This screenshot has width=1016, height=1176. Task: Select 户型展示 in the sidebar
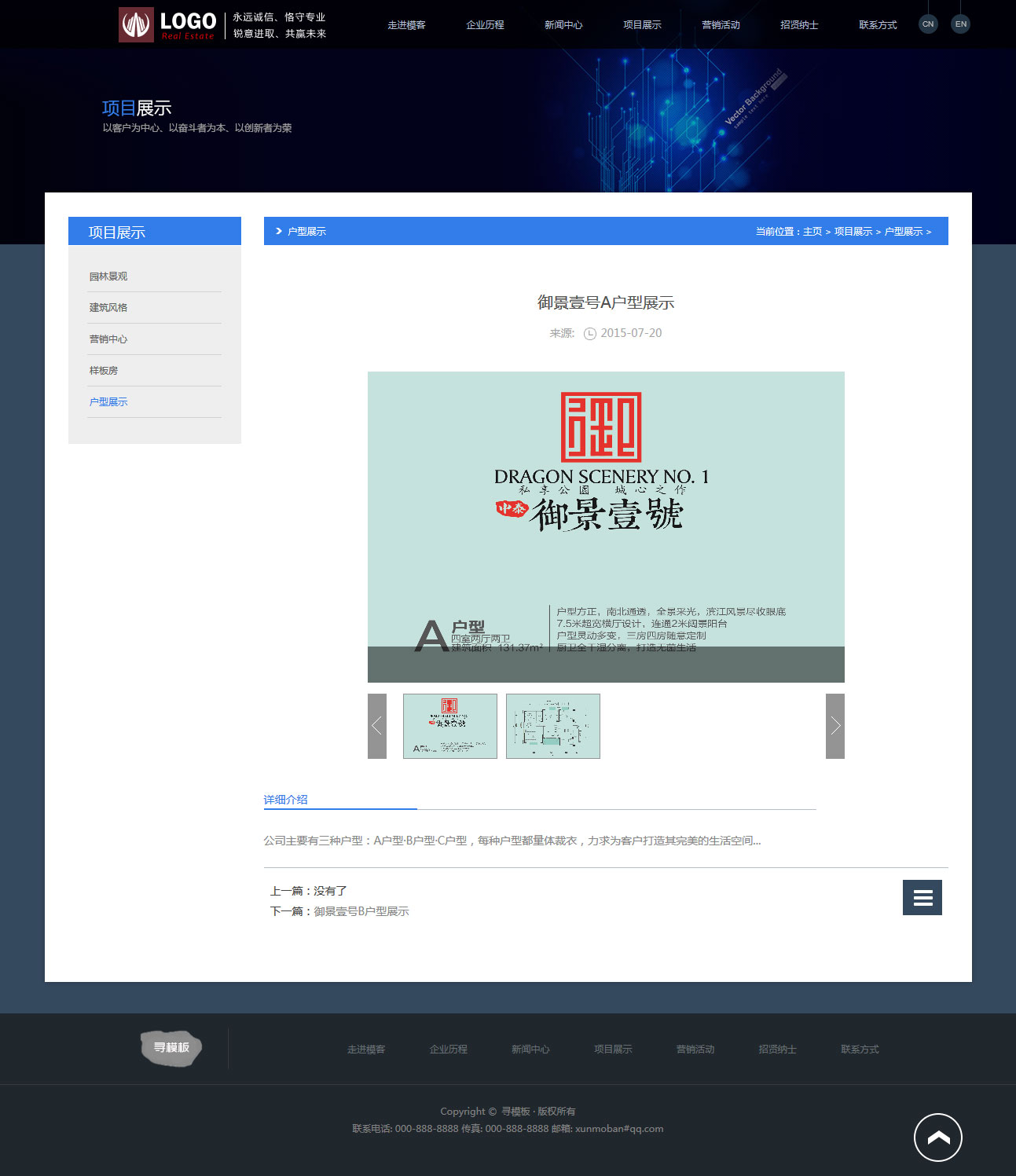(108, 402)
